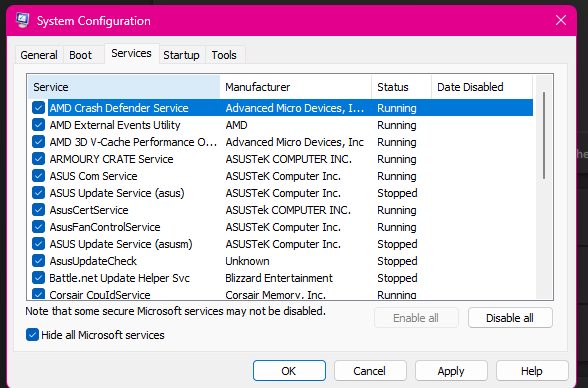Image resolution: width=588 pixels, height=388 pixels.
Task: Click Running status of AsusFanControlService
Action: tap(397, 227)
